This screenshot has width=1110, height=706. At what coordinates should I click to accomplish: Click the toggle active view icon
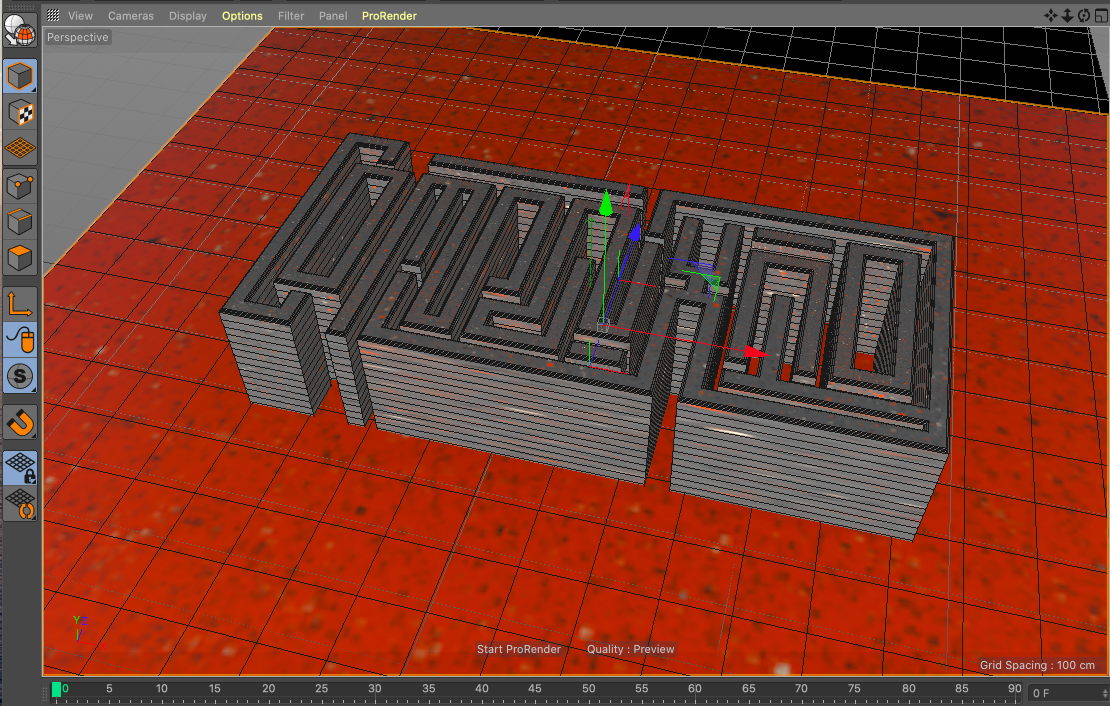point(1101,16)
